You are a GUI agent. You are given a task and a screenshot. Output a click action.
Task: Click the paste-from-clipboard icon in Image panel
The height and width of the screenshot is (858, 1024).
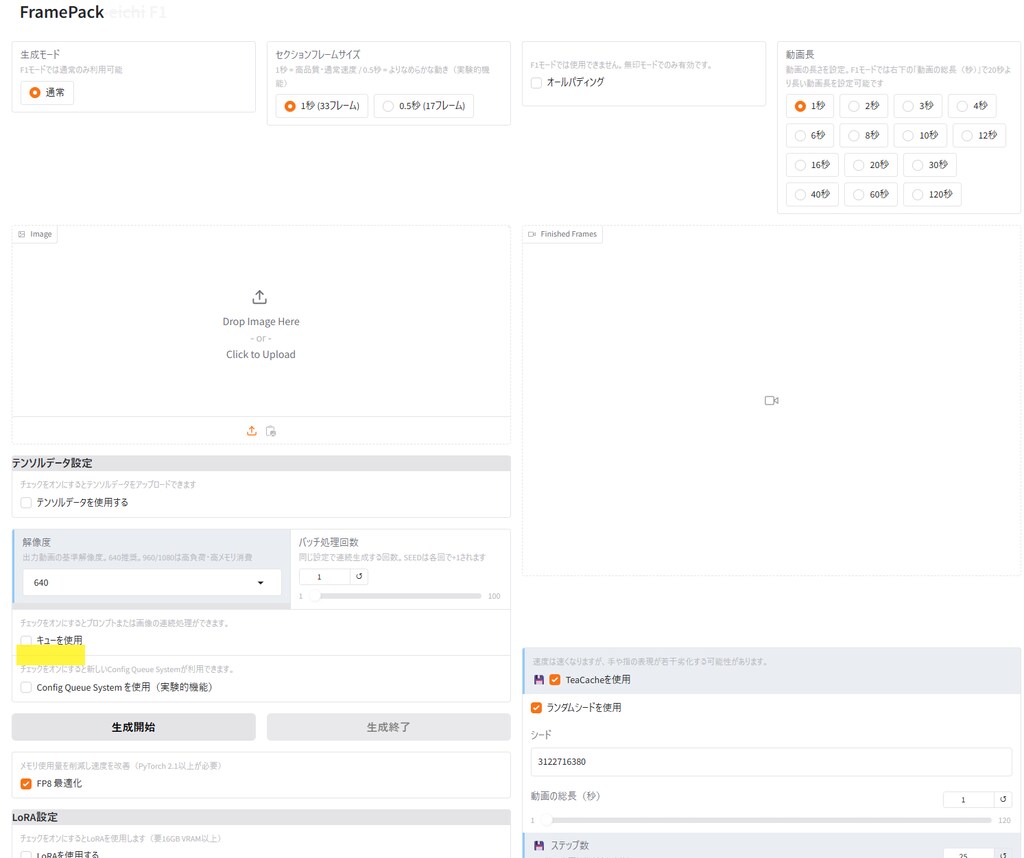click(x=271, y=431)
